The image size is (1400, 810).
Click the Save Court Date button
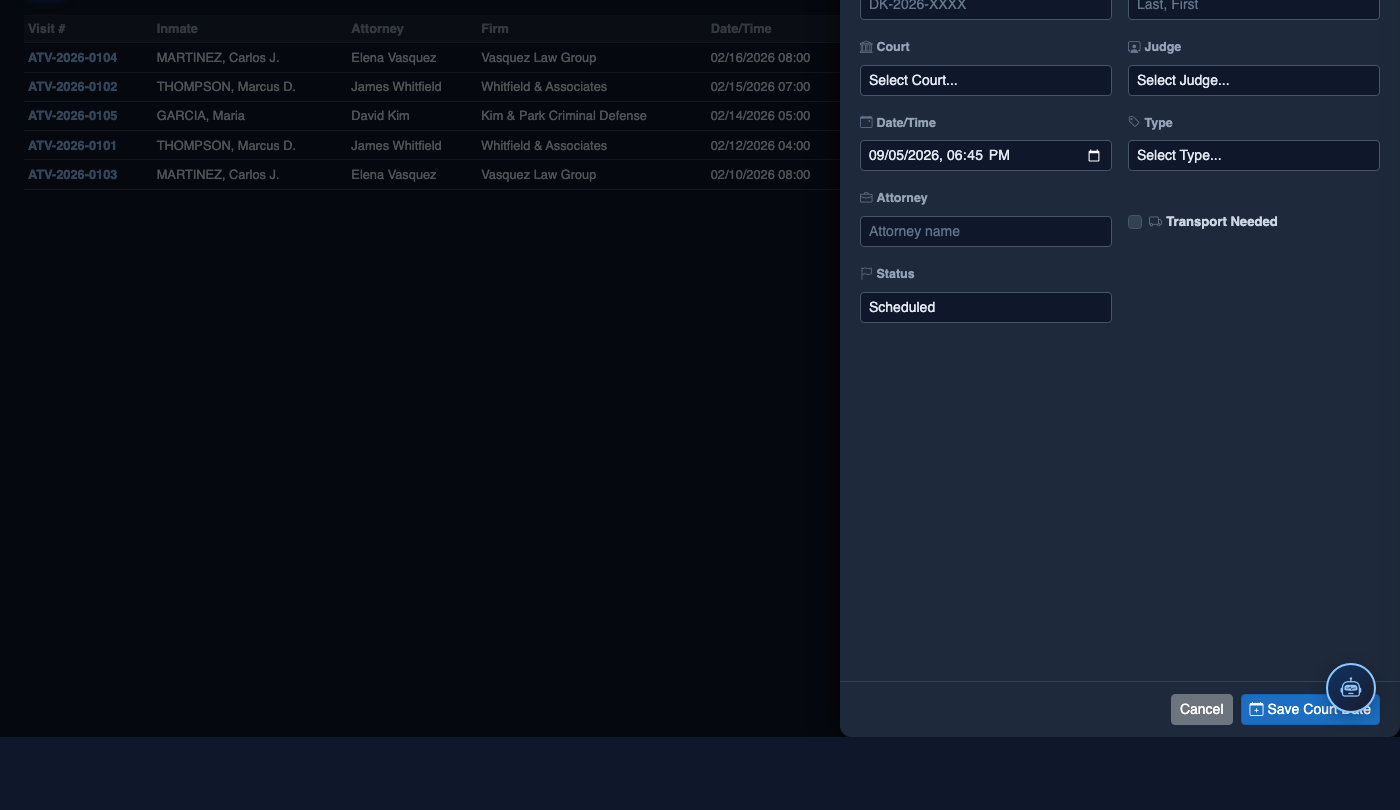coord(1310,709)
